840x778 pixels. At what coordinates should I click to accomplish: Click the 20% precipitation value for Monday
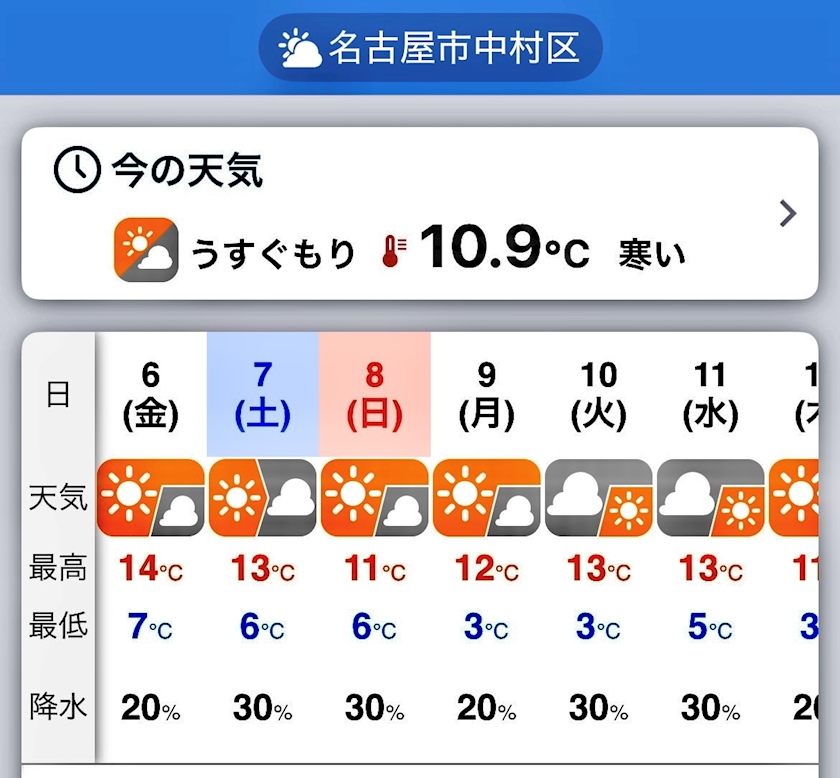tap(486, 708)
